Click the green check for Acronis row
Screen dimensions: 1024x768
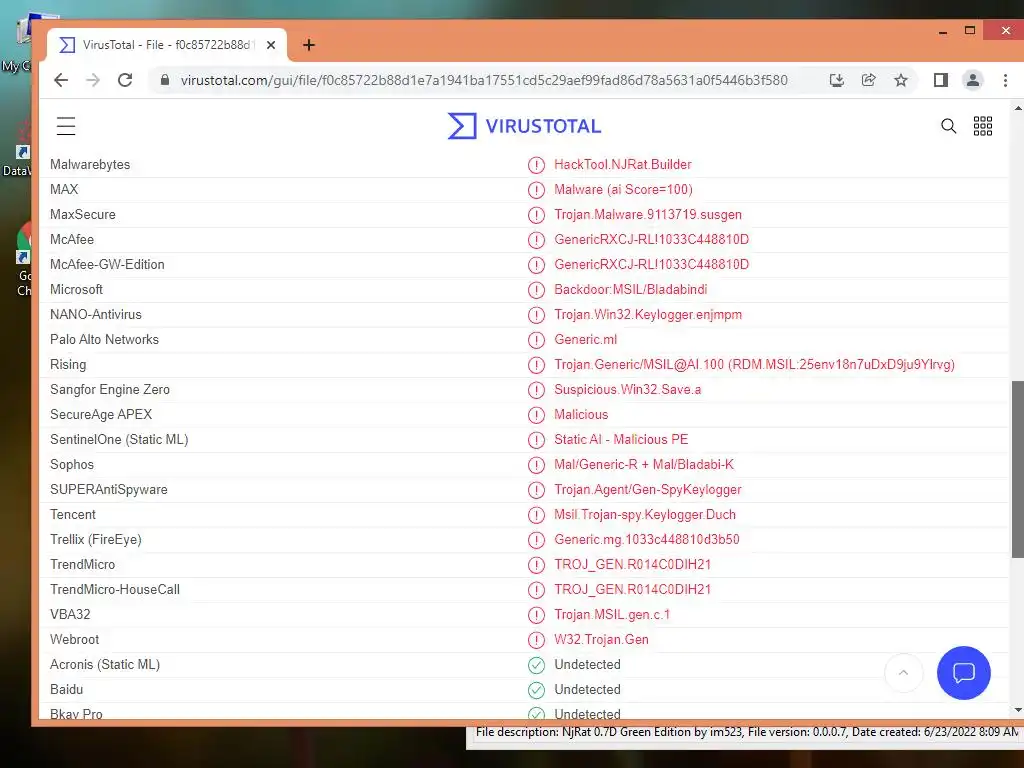click(536, 665)
